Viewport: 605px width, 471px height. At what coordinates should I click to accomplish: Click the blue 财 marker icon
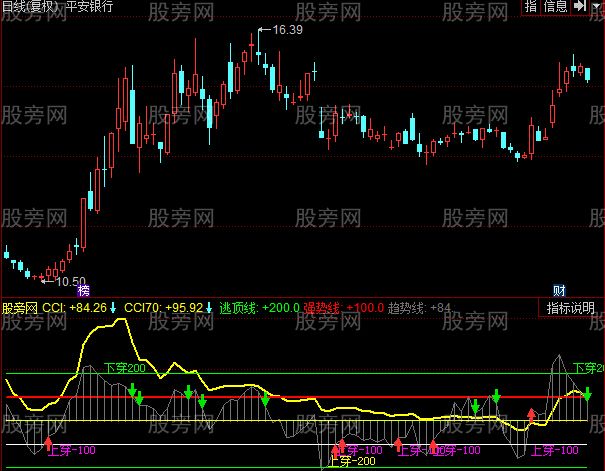pos(559,290)
